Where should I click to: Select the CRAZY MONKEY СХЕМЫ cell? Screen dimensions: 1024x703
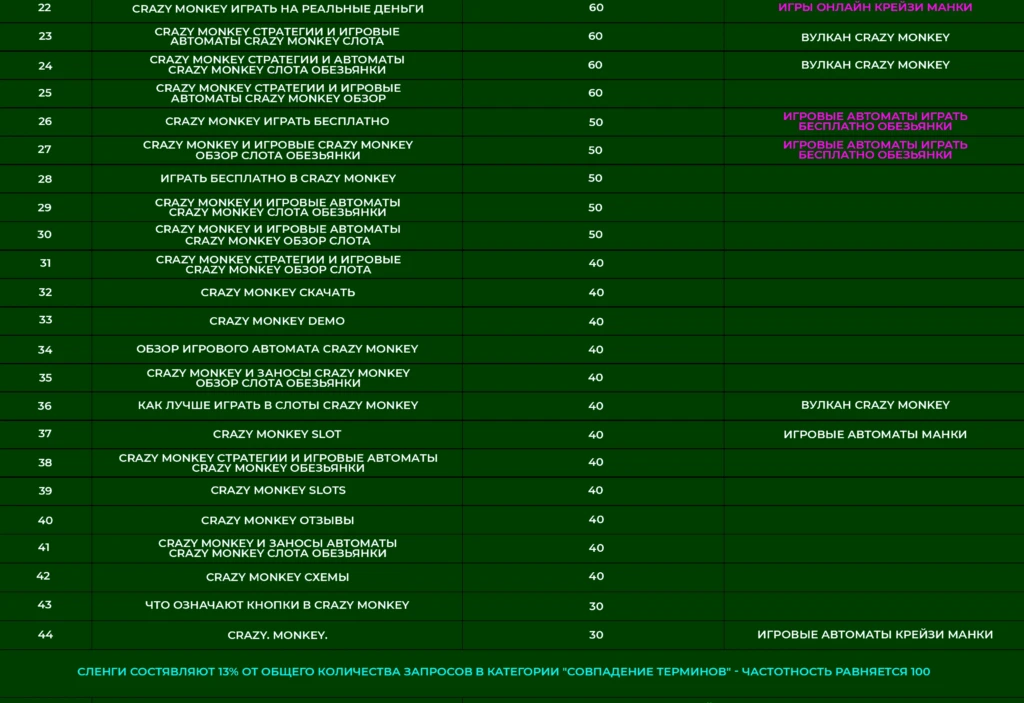(x=277, y=578)
